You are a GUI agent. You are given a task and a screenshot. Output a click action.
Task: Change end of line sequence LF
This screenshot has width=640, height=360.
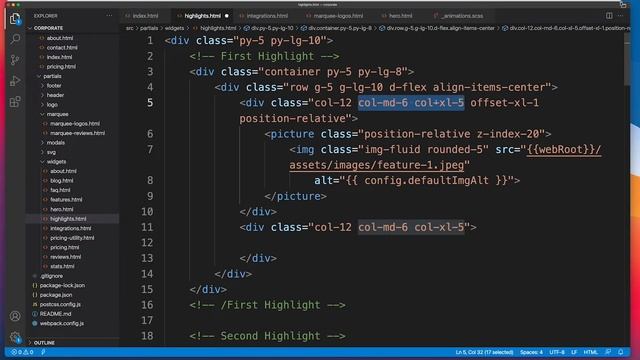coord(574,352)
